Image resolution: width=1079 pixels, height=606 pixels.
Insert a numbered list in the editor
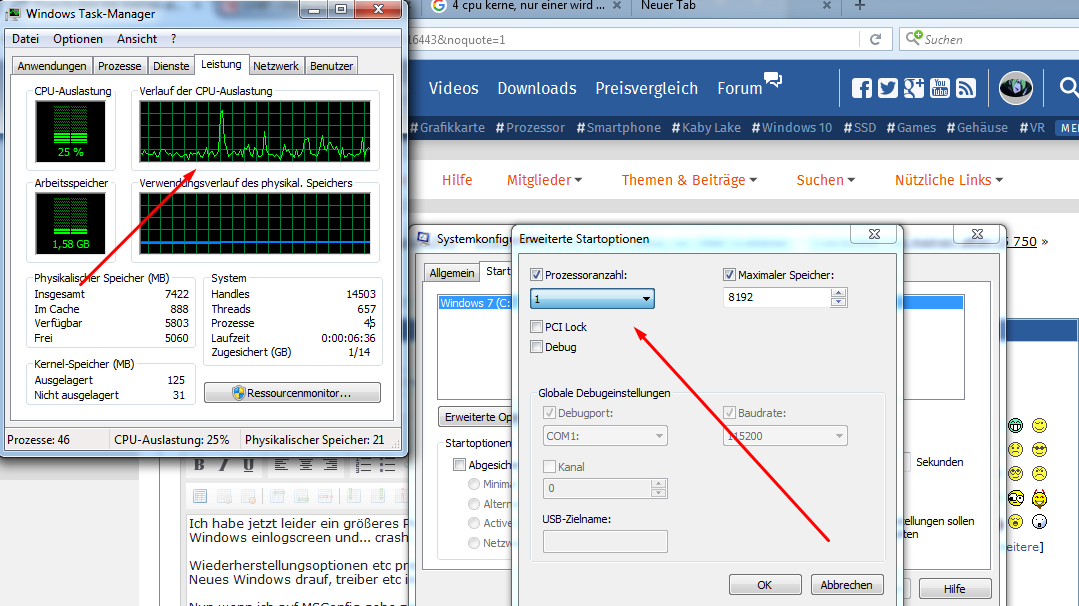[x=363, y=466]
